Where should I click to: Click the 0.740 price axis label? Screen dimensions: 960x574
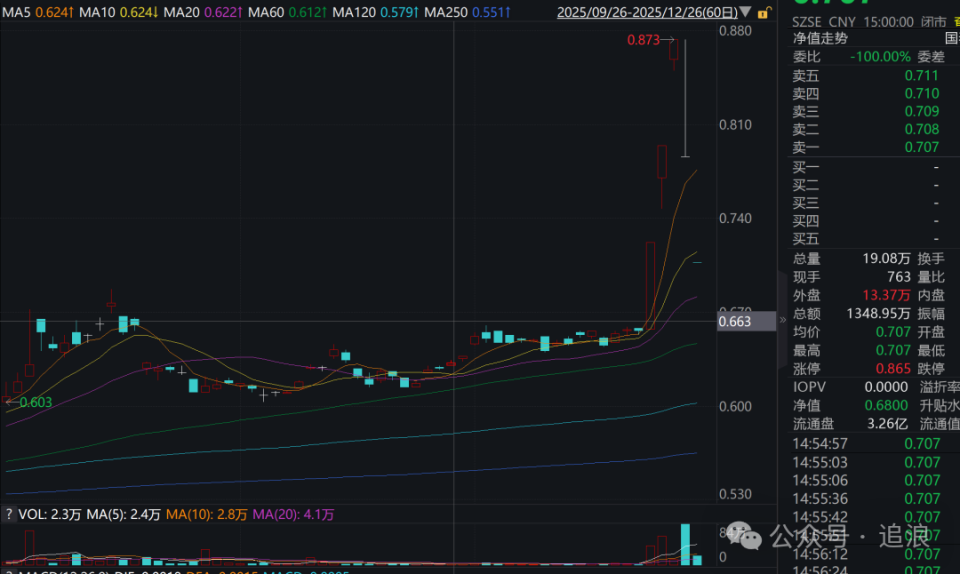pyautogui.click(x=735, y=218)
